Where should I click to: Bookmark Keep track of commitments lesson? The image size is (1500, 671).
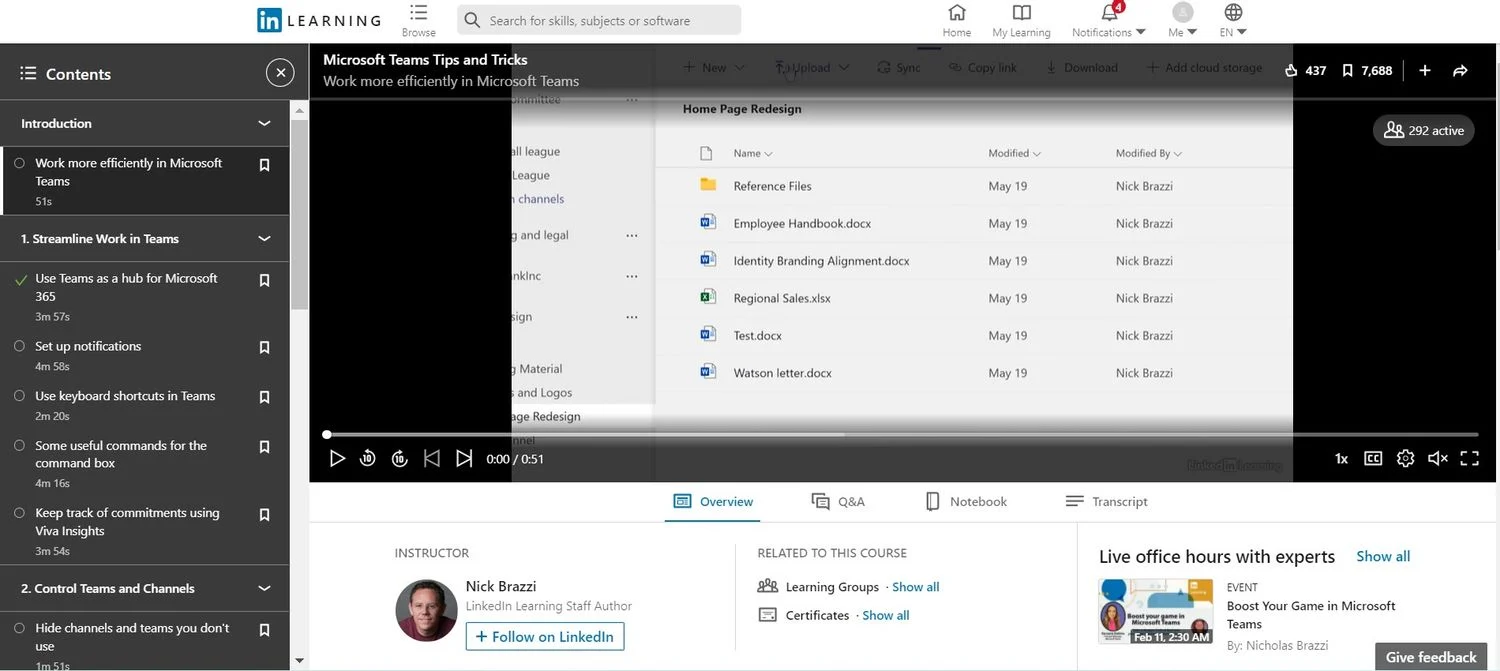(x=264, y=515)
